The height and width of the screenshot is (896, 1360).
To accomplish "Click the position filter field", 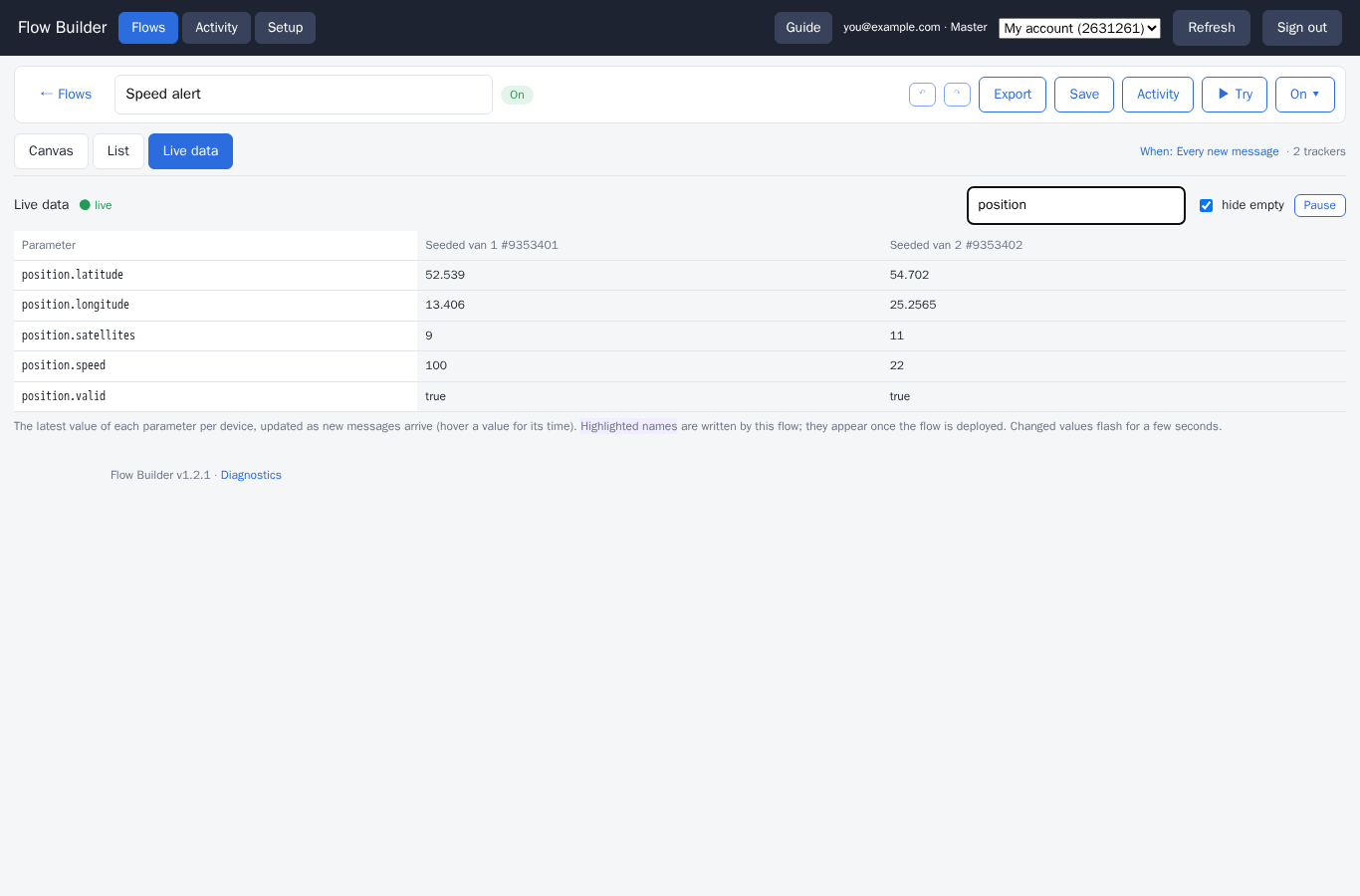I will point(1076,205).
